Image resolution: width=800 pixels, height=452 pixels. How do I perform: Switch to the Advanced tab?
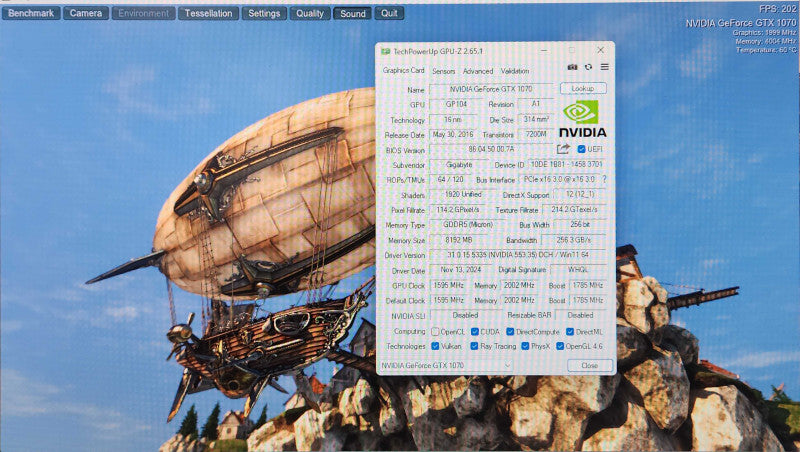click(x=478, y=71)
